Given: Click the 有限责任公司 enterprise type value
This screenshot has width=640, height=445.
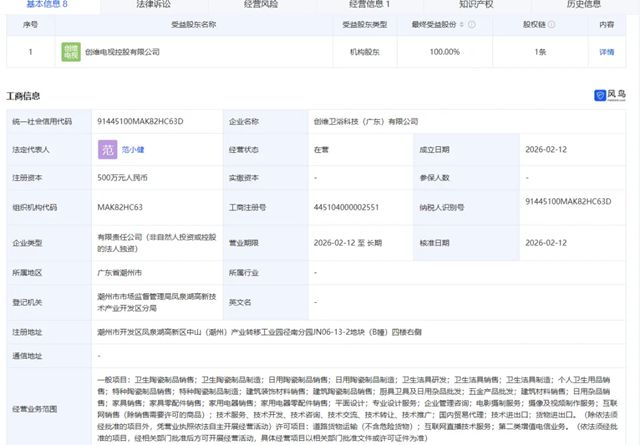Looking at the screenshot, I should pos(157,243).
